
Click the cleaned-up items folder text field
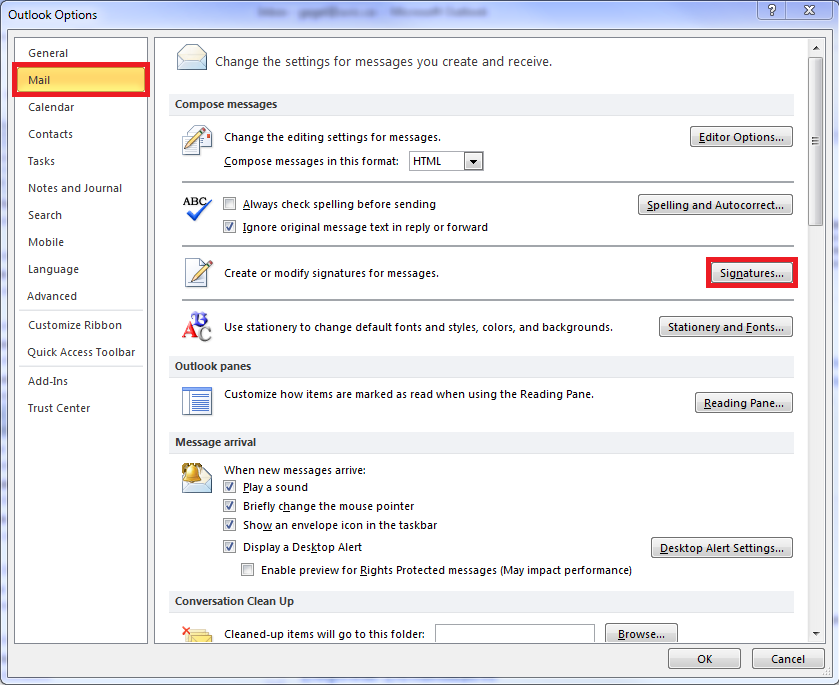515,633
